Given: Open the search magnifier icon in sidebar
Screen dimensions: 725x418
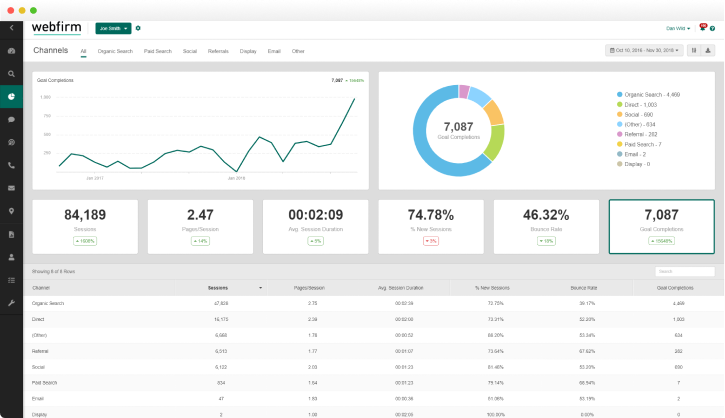Looking at the screenshot, I should [12, 74].
